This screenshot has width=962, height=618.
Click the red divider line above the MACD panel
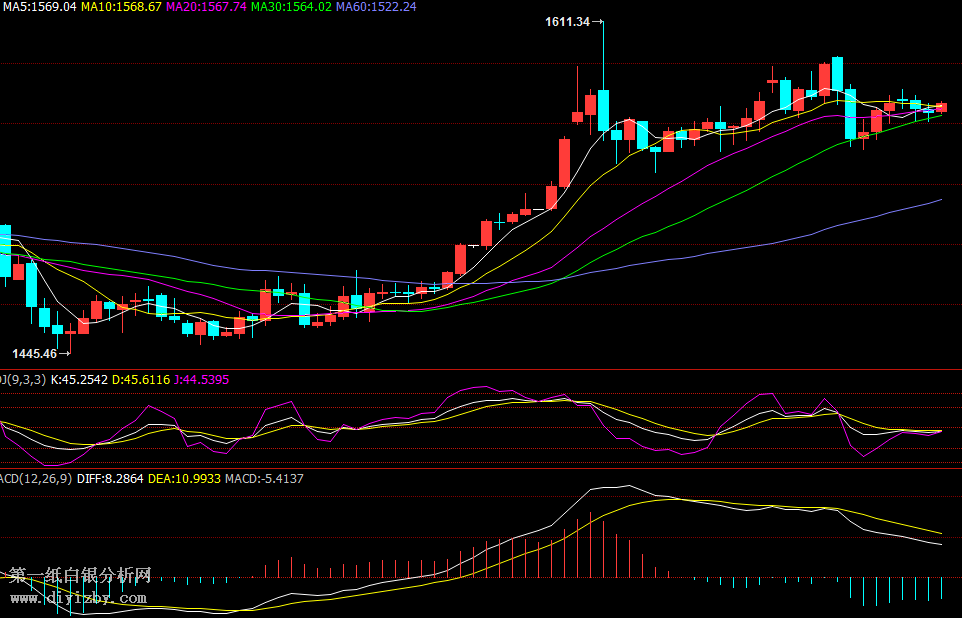(x=480, y=468)
